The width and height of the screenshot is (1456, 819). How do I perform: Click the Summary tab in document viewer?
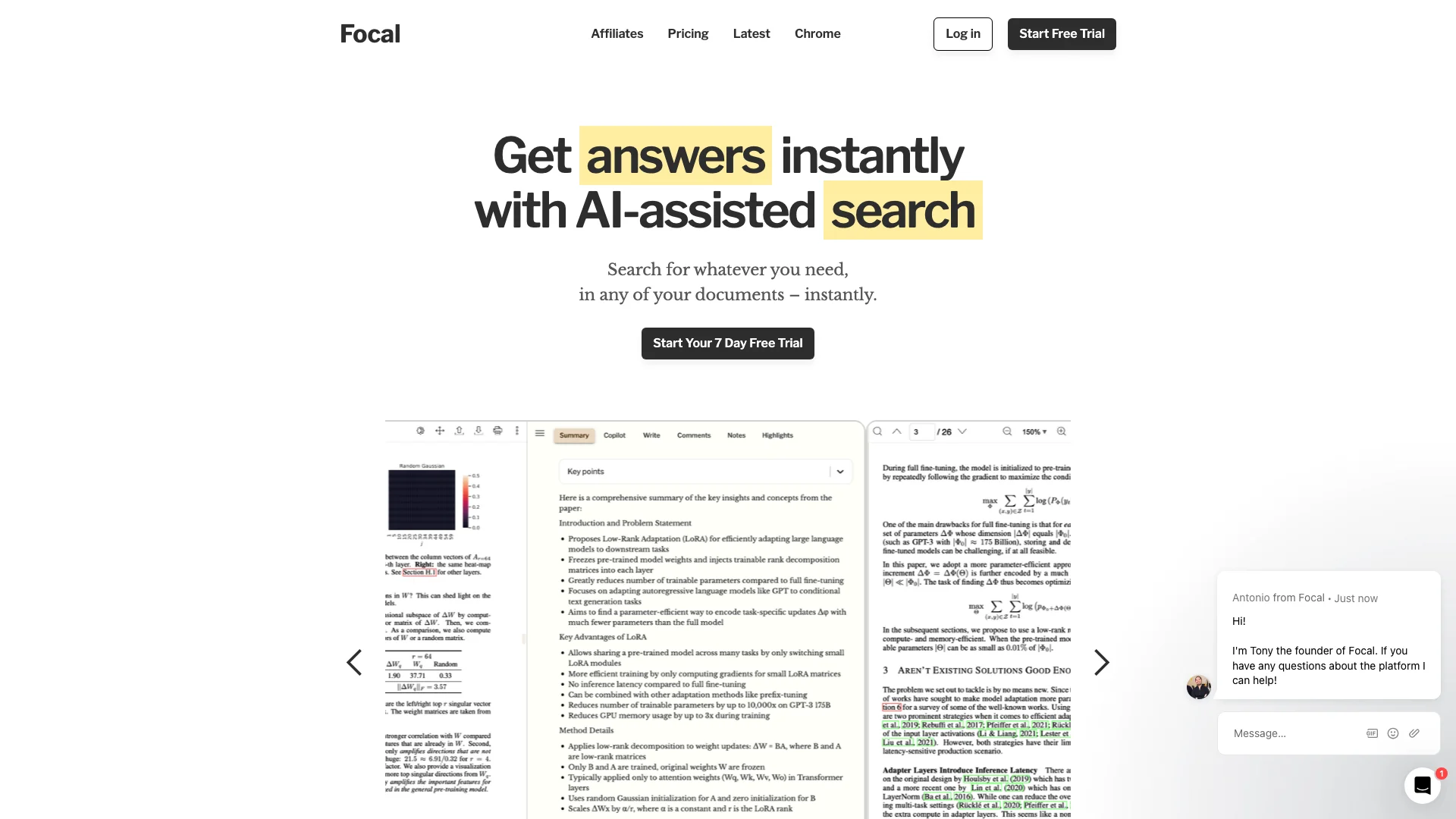574,435
